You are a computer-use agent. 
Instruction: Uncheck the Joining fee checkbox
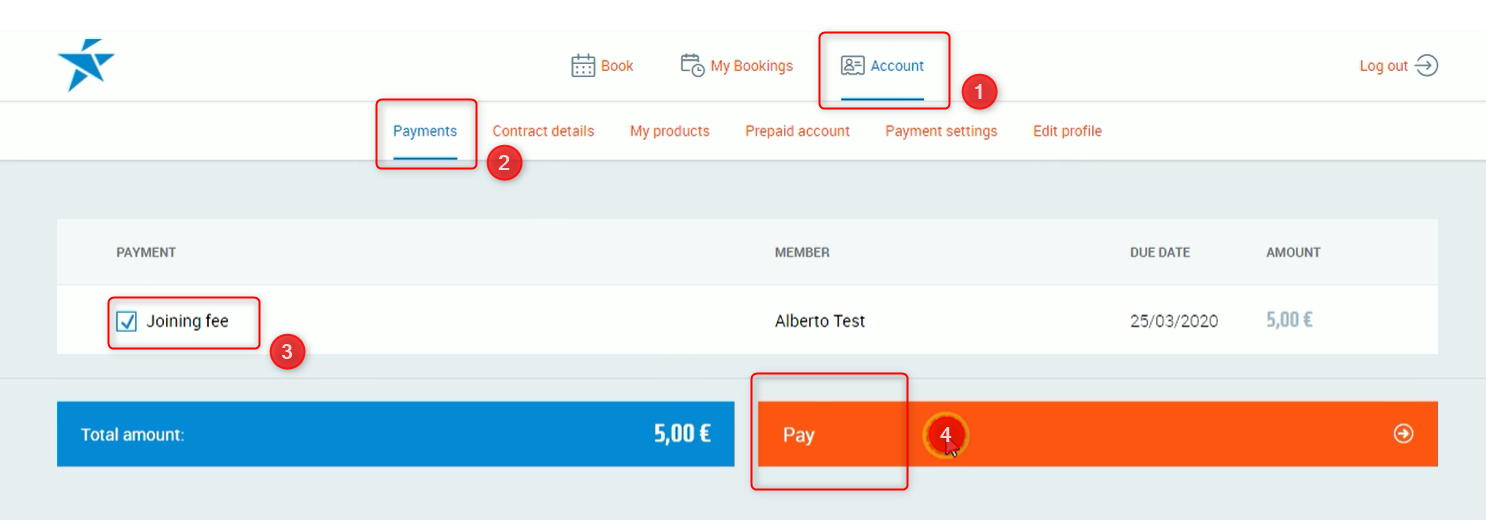[x=127, y=322]
